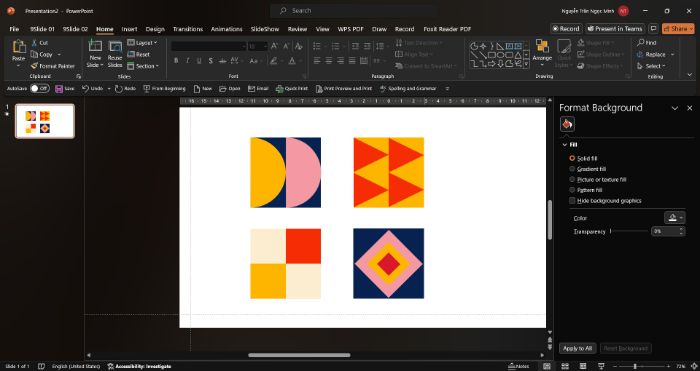This screenshot has height=371, width=700.
Task: Open the comments icon next to Share
Action: coord(654,29)
